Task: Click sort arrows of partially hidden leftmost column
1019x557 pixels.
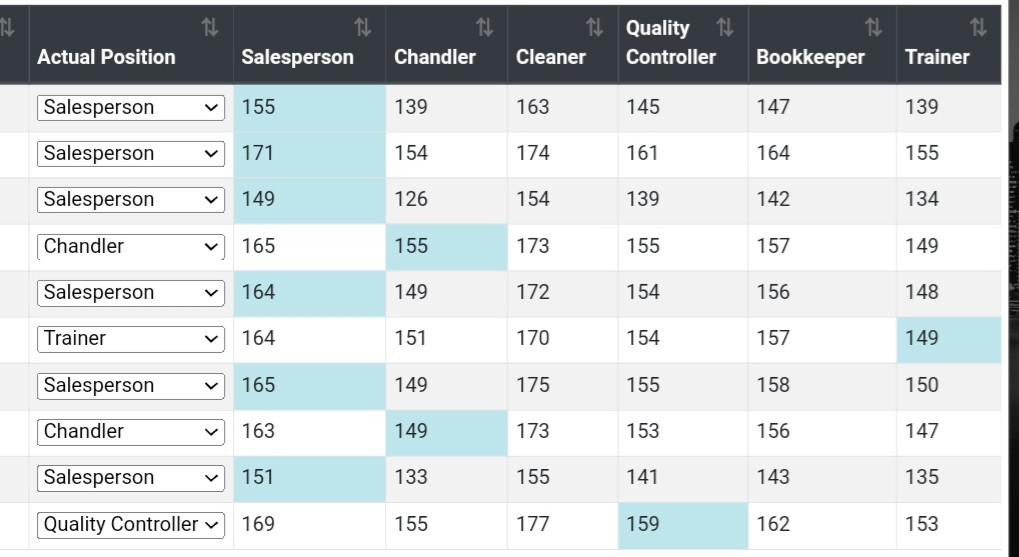Action: click(x=6, y=28)
